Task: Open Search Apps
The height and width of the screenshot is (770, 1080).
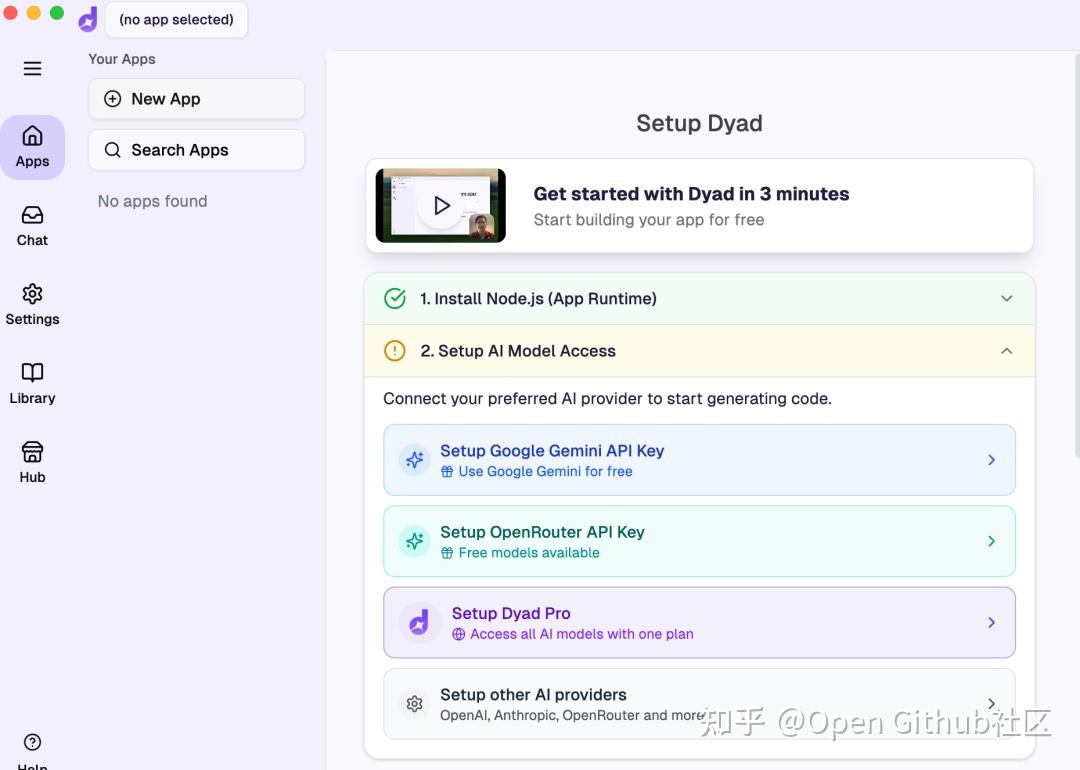Action: point(196,150)
